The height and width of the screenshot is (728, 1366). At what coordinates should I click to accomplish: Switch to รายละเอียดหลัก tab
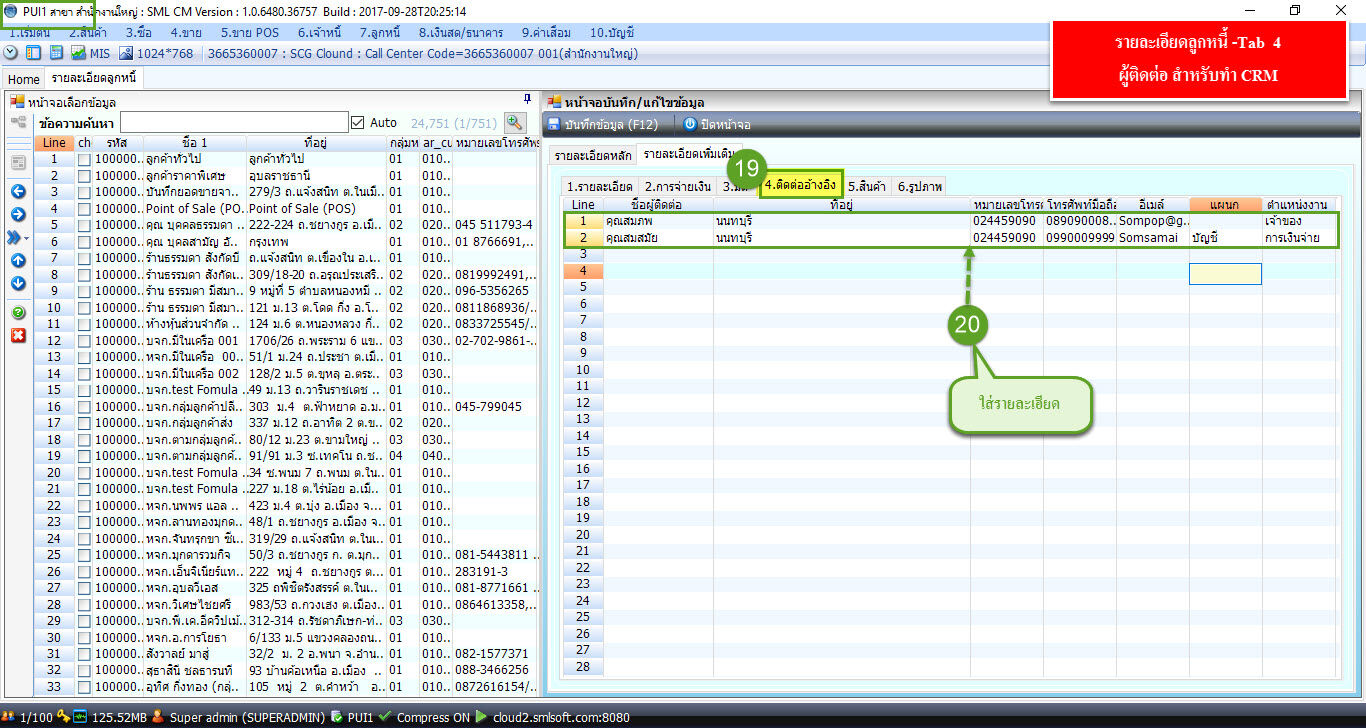592,155
